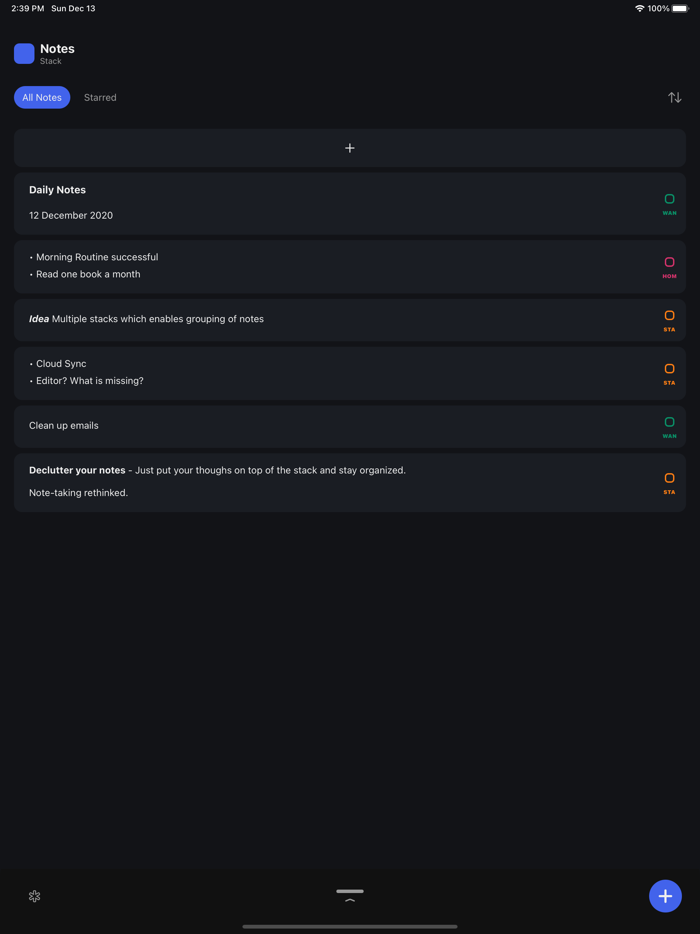Tap the orange STA tag on Idea note
Image resolution: width=700 pixels, height=934 pixels.
669,320
